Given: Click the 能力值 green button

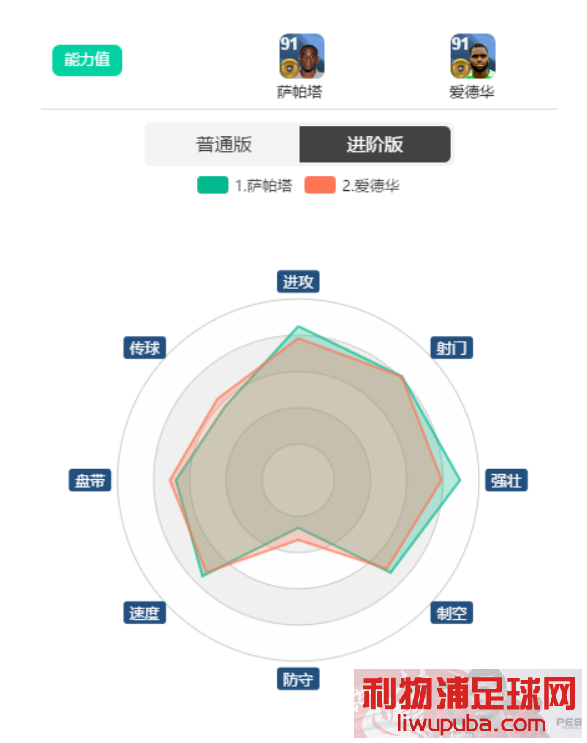Looking at the screenshot, I should [x=87, y=60].
